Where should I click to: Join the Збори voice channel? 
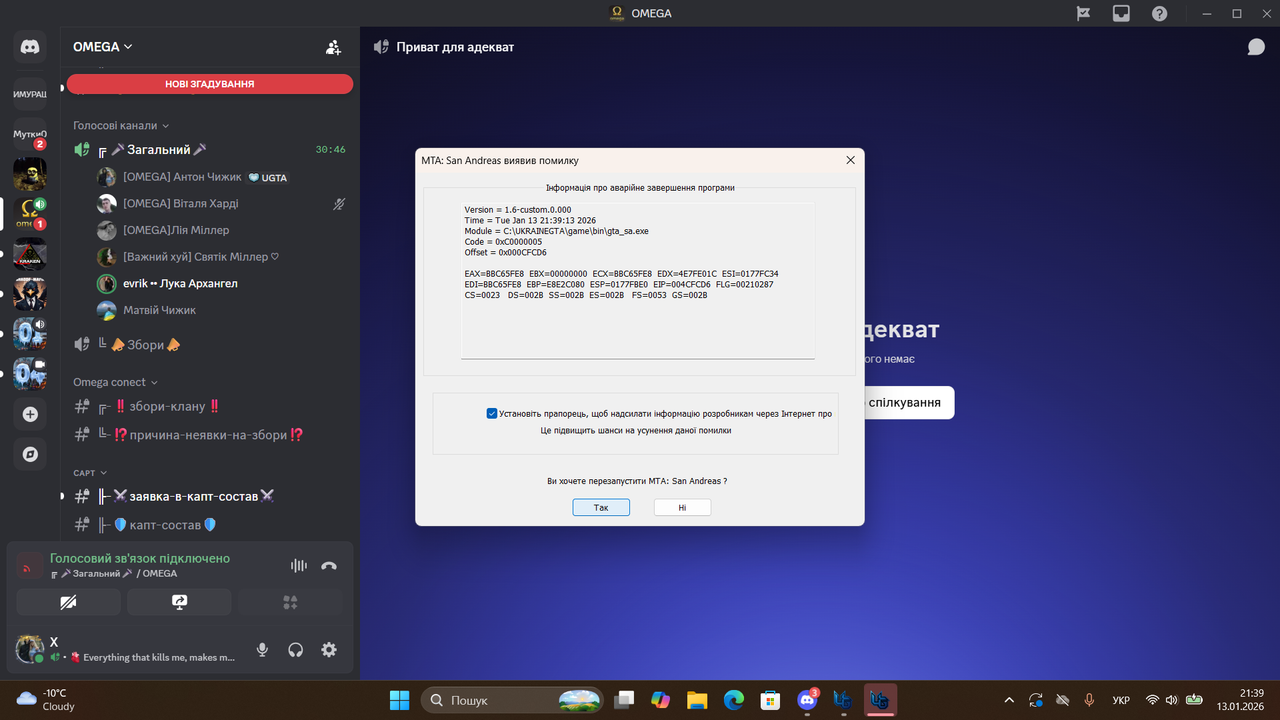(210, 345)
